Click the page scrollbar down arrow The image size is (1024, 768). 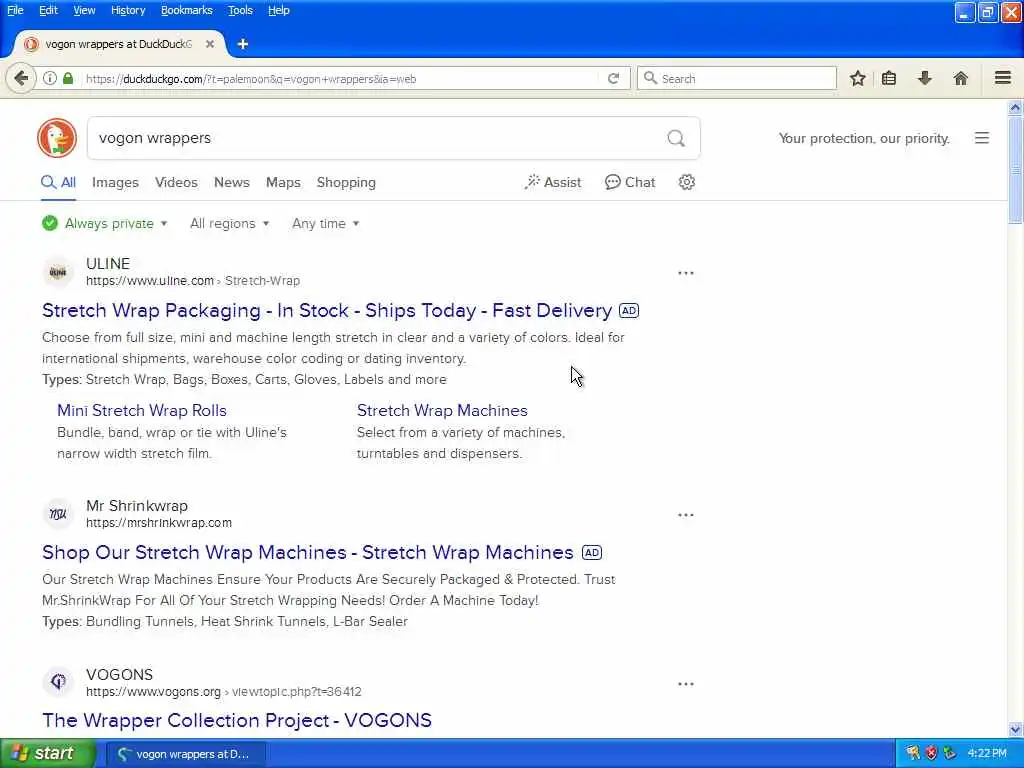pyautogui.click(x=1016, y=729)
